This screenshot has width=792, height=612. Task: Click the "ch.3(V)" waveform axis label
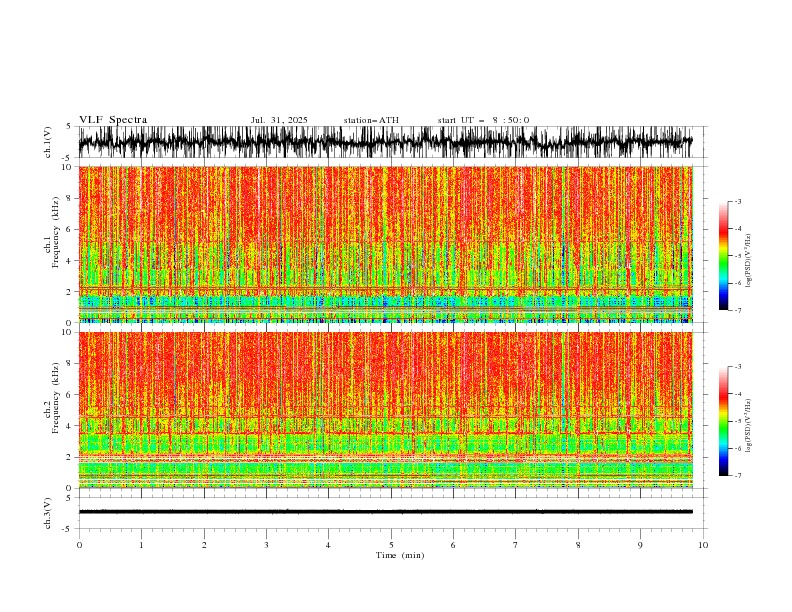point(48,513)
